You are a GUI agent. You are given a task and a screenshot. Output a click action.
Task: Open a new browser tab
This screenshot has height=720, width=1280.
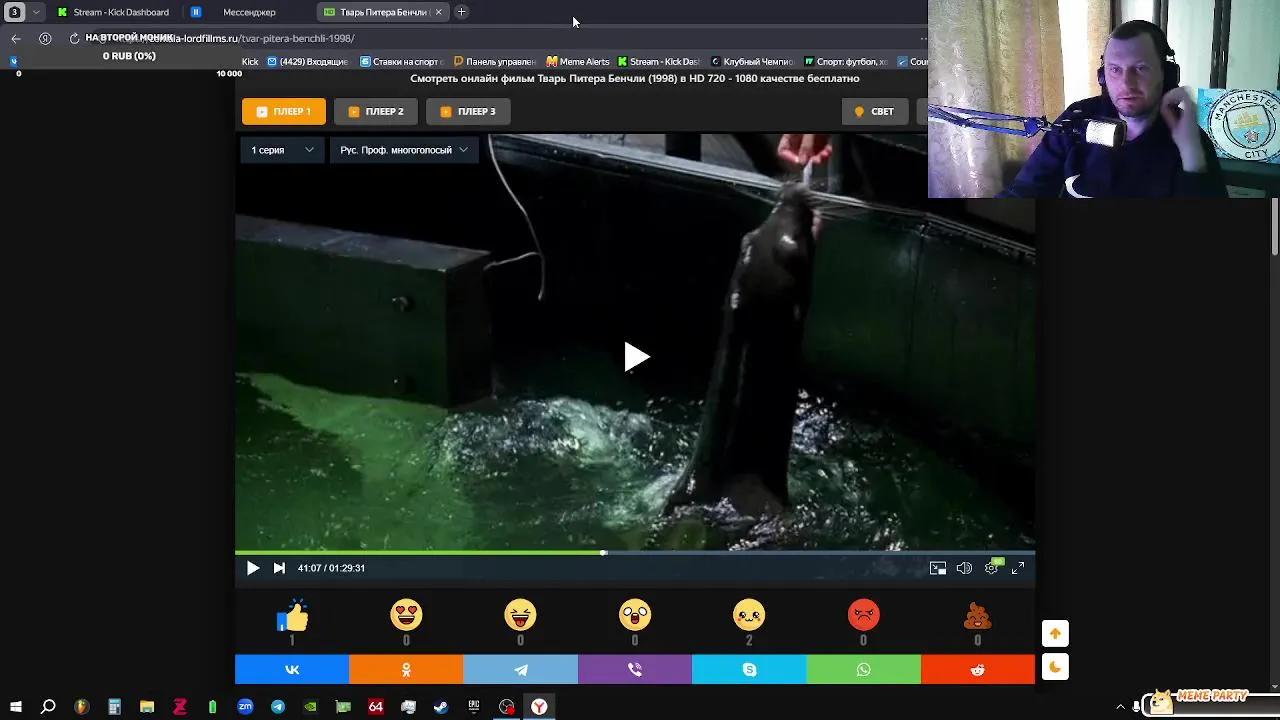point(461,12)
